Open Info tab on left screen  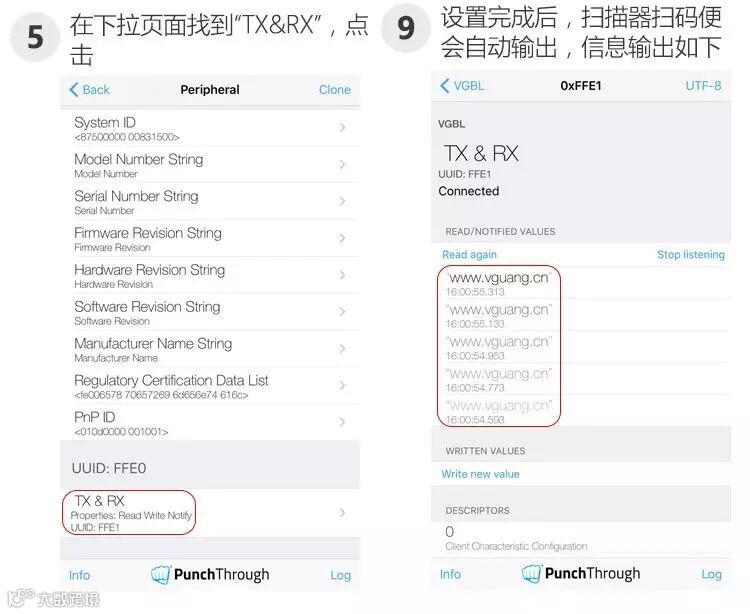point(79,575)
